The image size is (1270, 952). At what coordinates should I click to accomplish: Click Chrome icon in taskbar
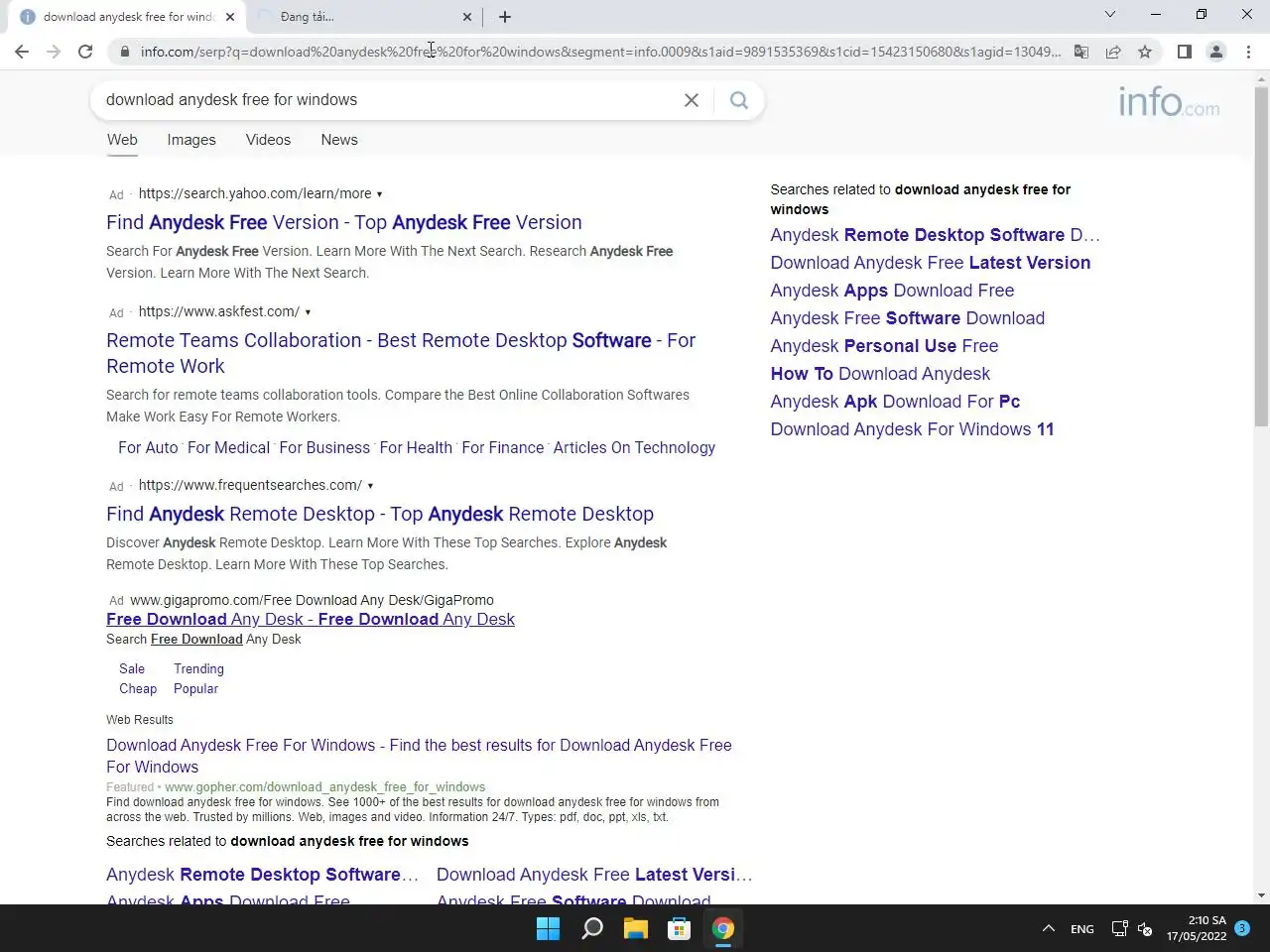(x=723, y=928)
